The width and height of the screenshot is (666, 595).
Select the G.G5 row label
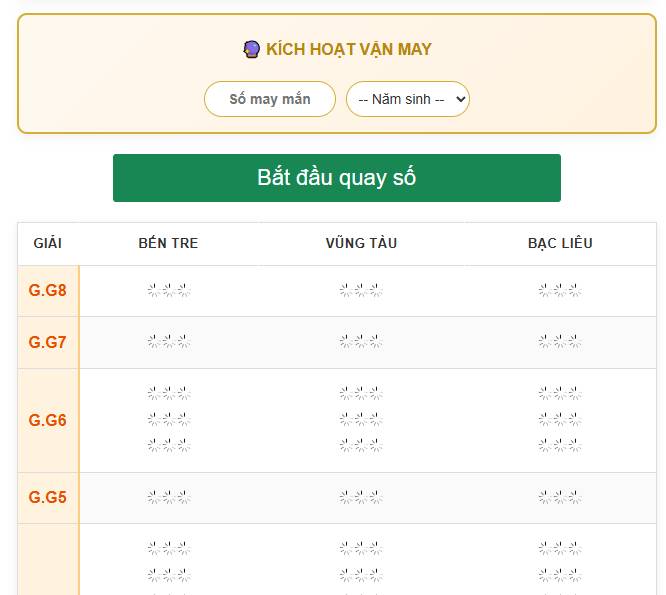48,497
